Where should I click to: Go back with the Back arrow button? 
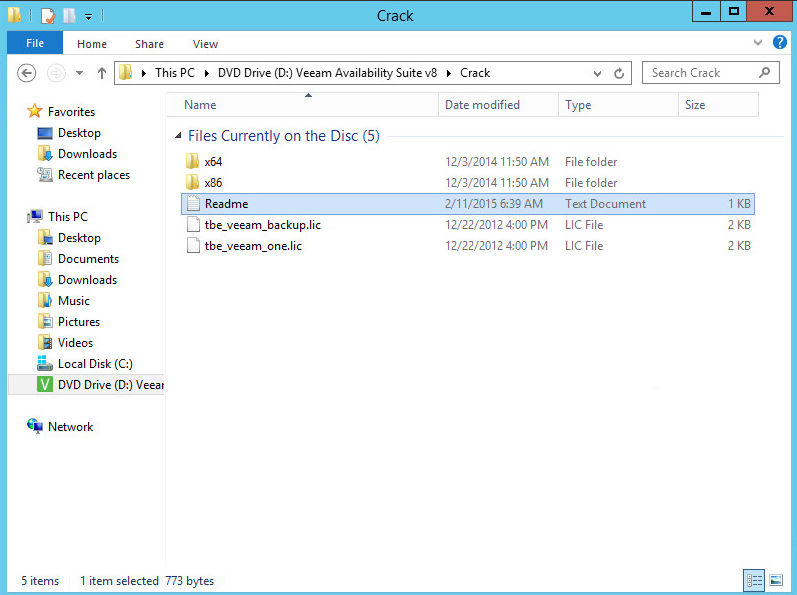pos(26,73)
